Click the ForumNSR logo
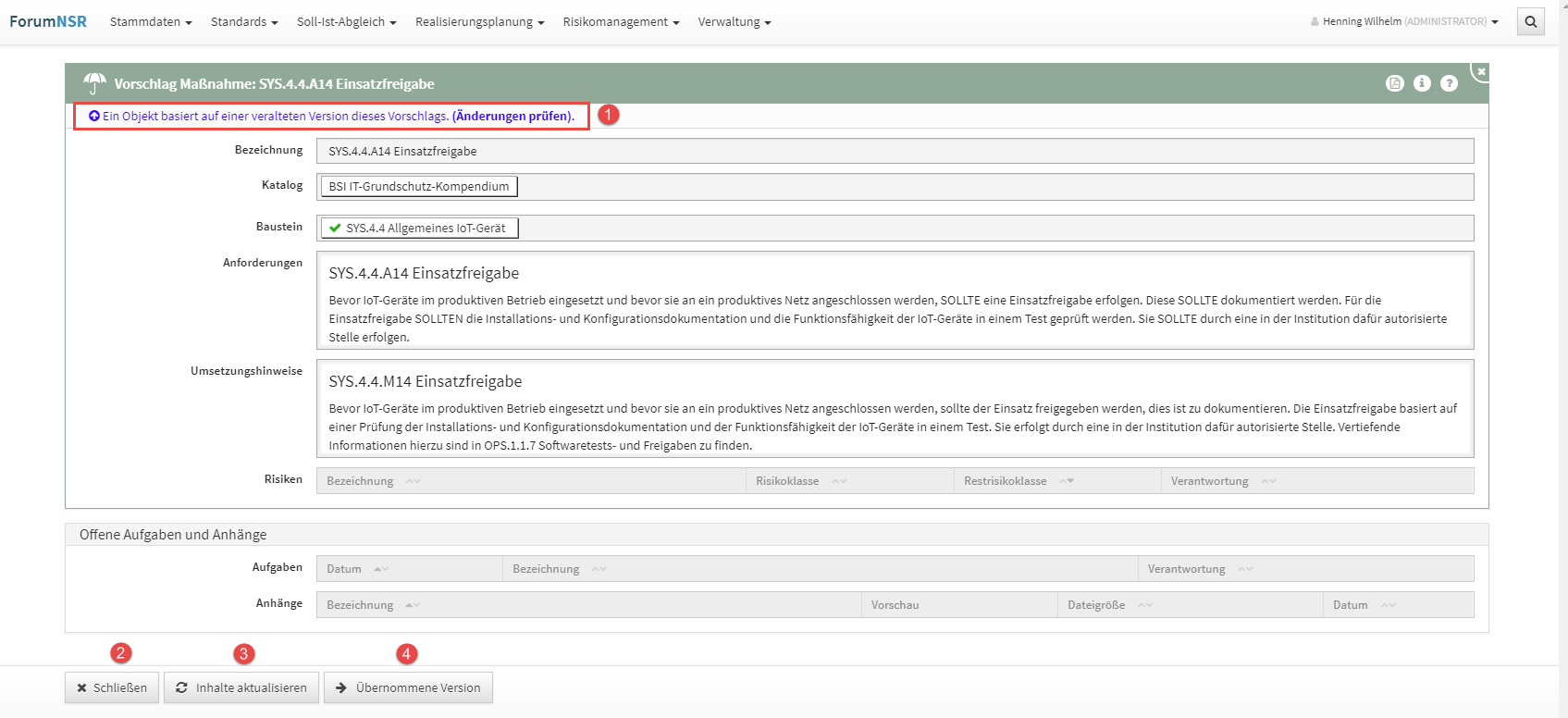1568x718 pixels. tap(48, 21)
